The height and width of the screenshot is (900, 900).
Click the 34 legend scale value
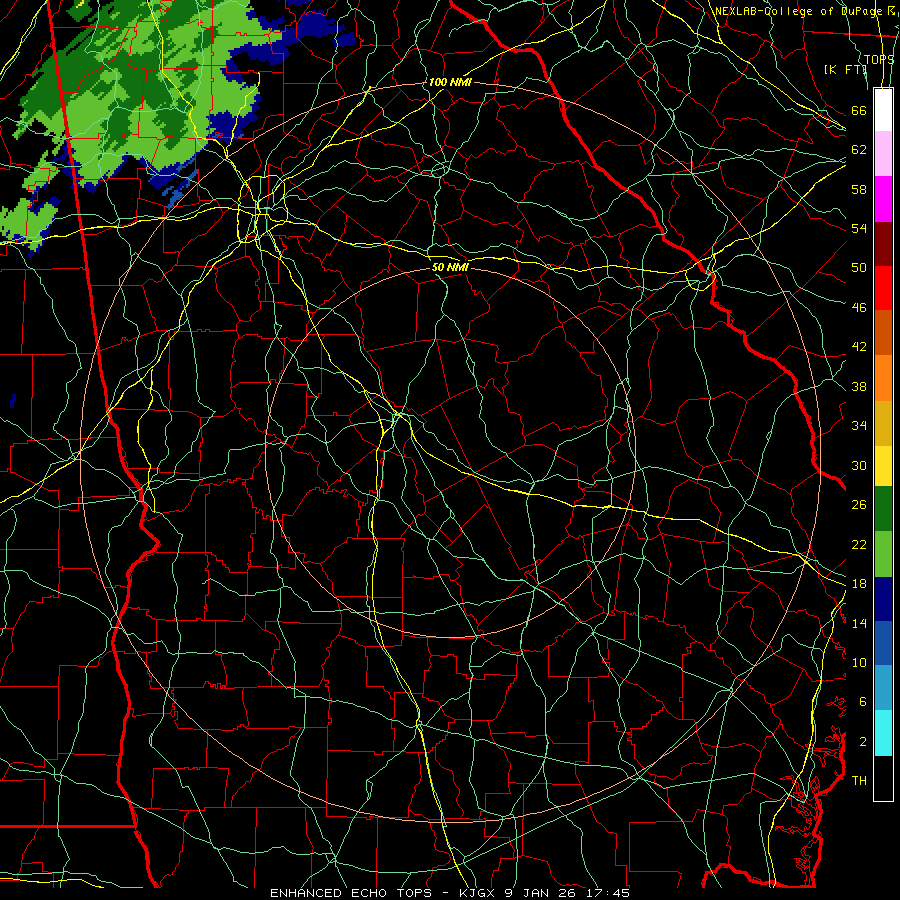pos(859,426)
